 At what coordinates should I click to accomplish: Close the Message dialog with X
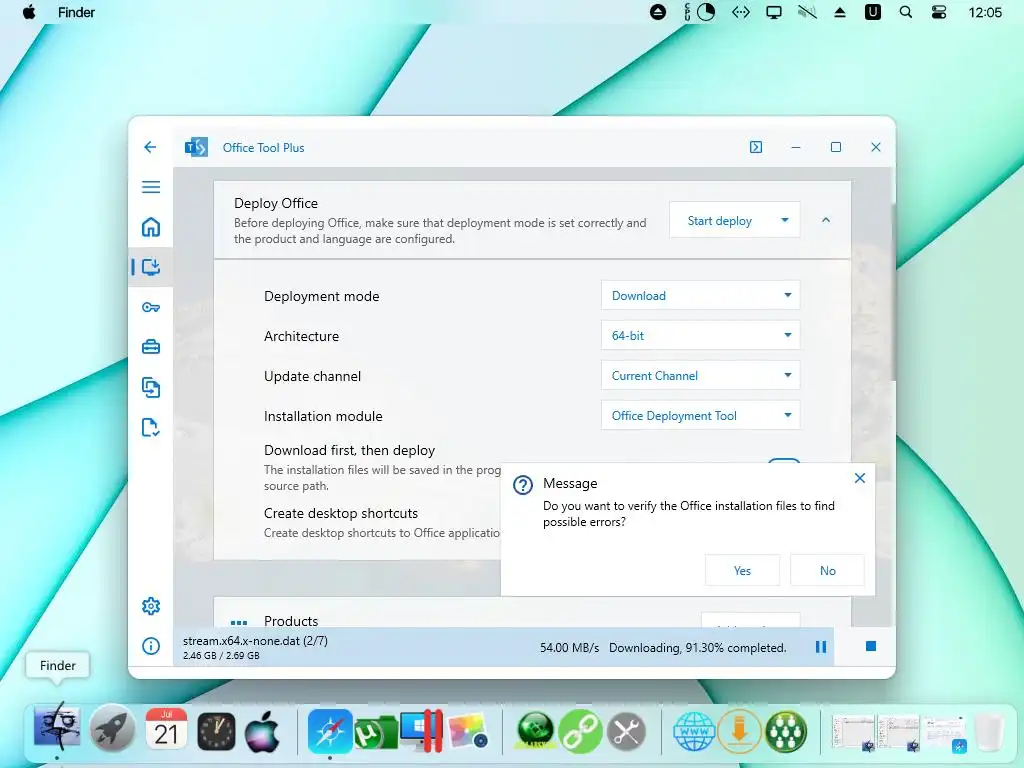pyautogui.click(x=859, y=478)
